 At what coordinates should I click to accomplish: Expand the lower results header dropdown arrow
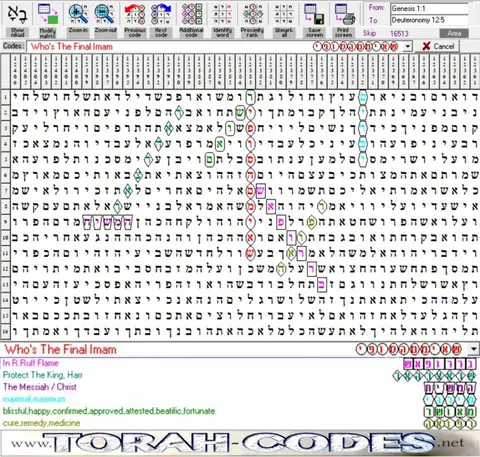[473, 349]
